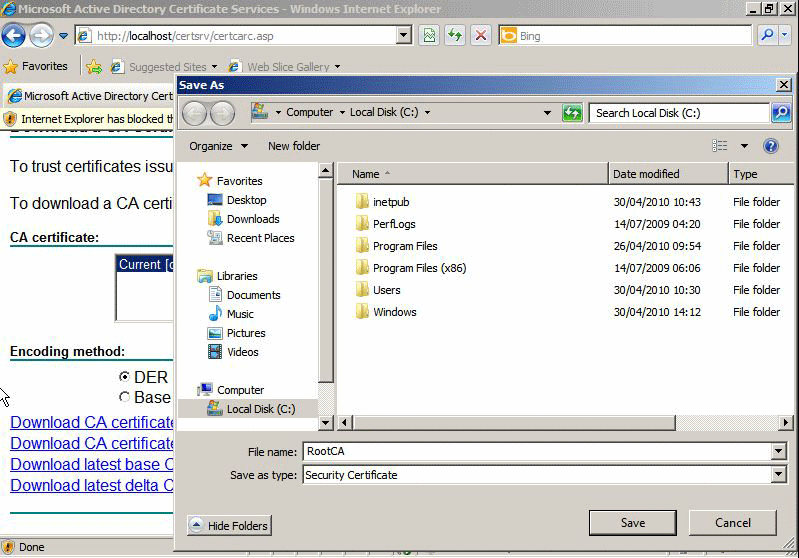Click the change view icon in Save As
Image resolution: width=799 pixels, height=558 pixels.
720,146
